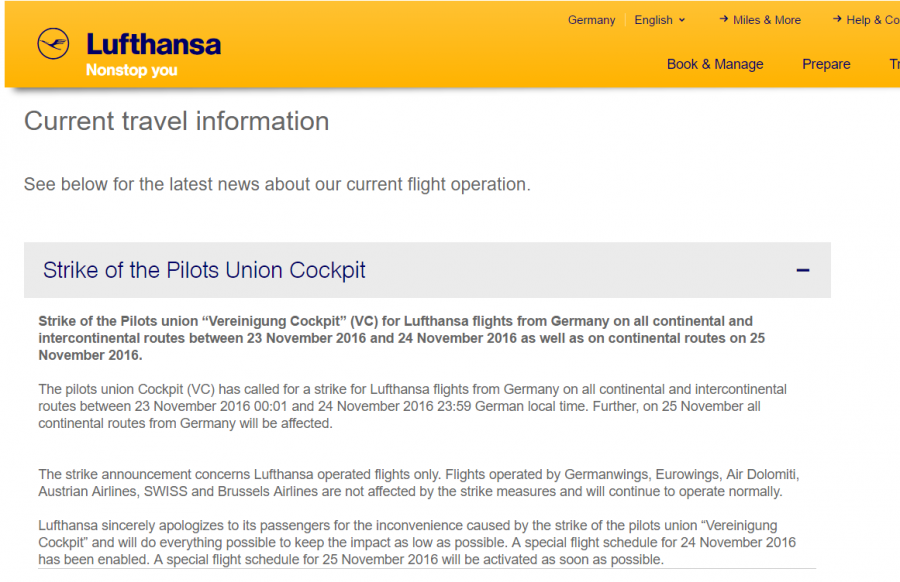The width and height of the screenshot is (900, 582).
Task: Click the paragraph where Lufthansa sincerely apologizes
Action: pos(416,542)
